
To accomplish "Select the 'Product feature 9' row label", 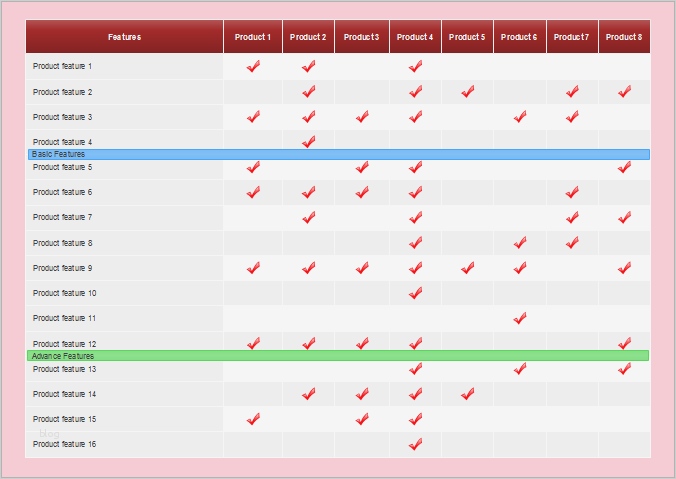I will (x=62, y=268).
